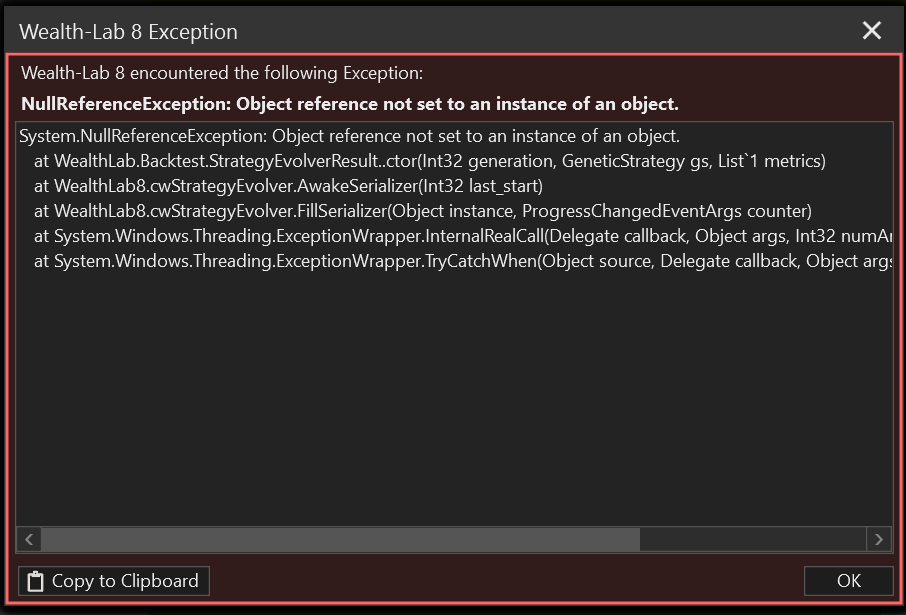Click the left arrow of horizontal scrollbar

(x=29, y=540)
